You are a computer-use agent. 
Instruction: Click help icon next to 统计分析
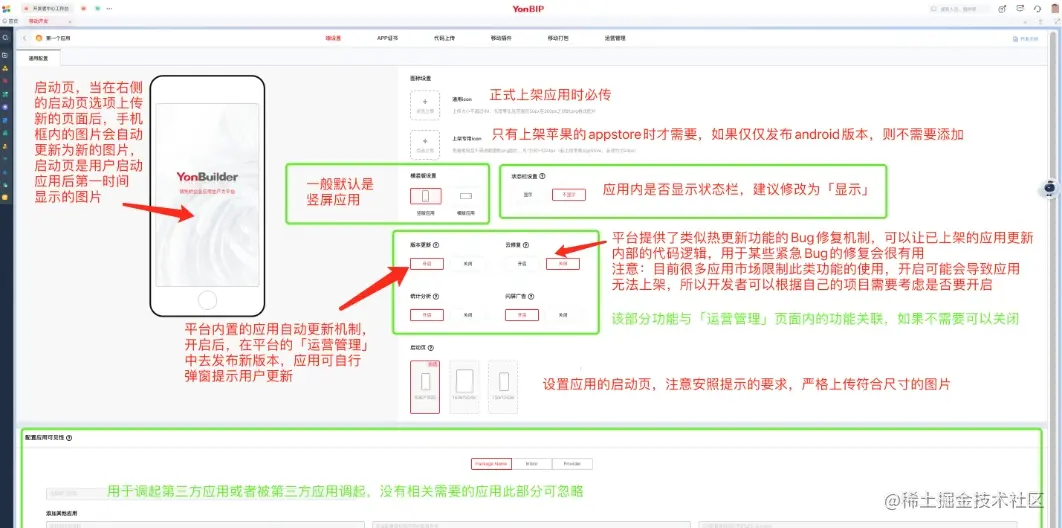click(x=436, y=296)
